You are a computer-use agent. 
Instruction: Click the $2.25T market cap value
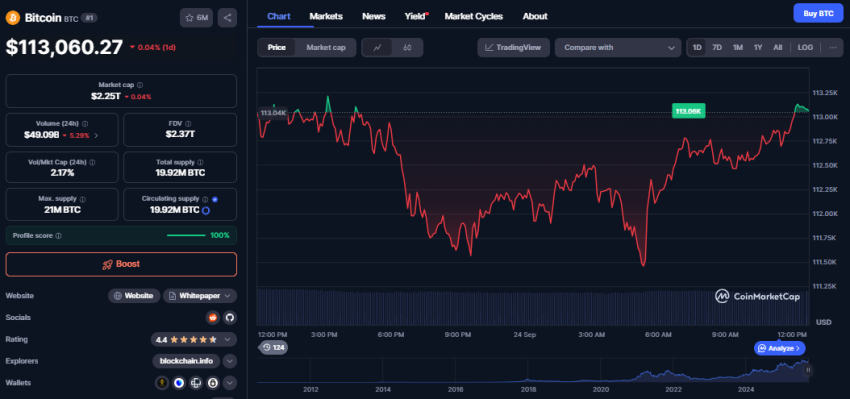pos(106,96)
